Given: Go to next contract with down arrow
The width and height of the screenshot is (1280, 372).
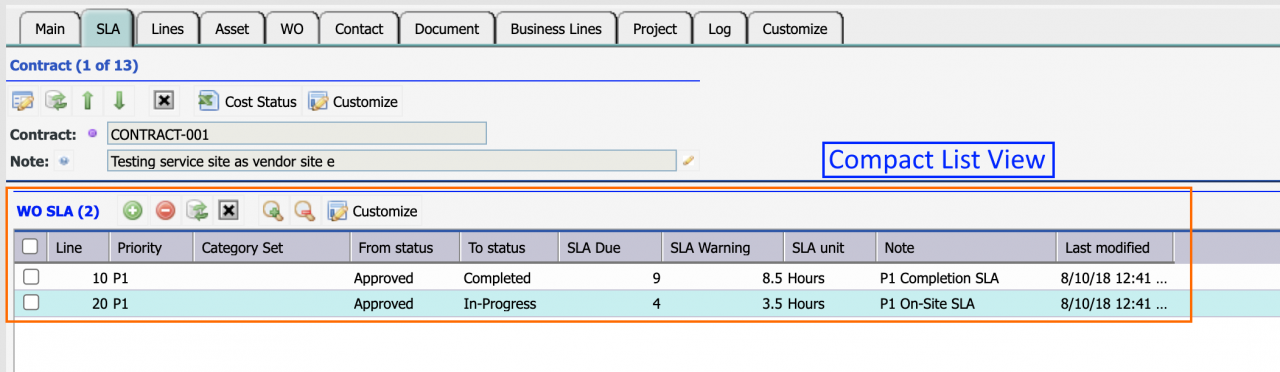Looking at the screenshot, I should tap(119, 101).
